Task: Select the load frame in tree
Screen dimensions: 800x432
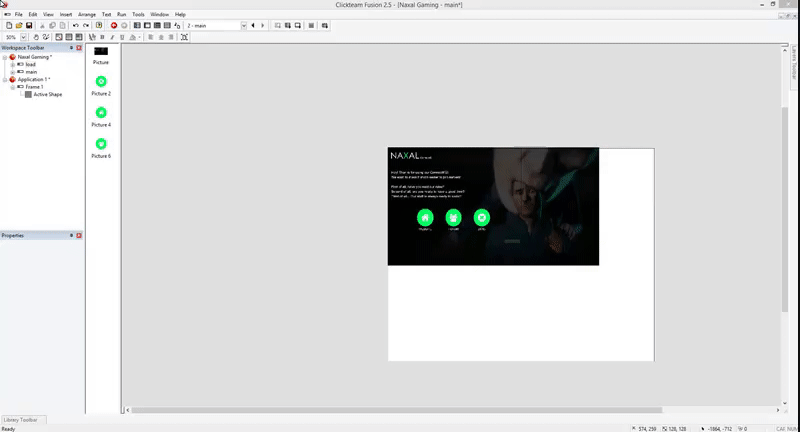Action: pos(31,65)
